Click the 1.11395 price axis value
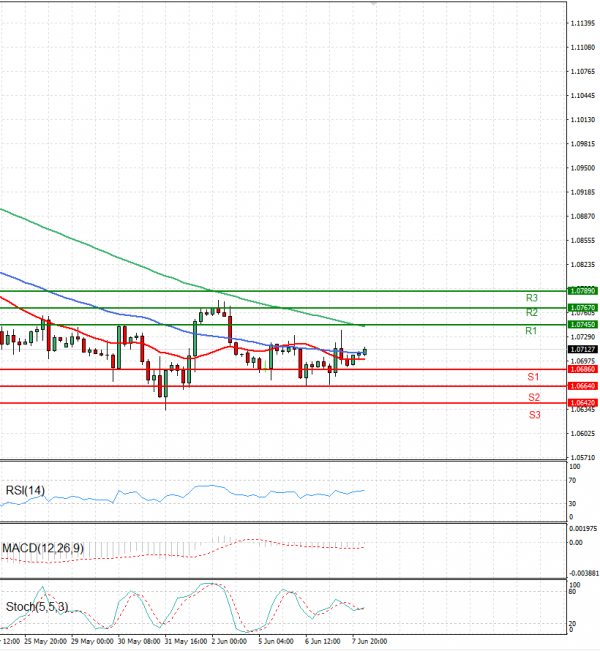This screenshot has width=600, height=651. pos(583,23)
